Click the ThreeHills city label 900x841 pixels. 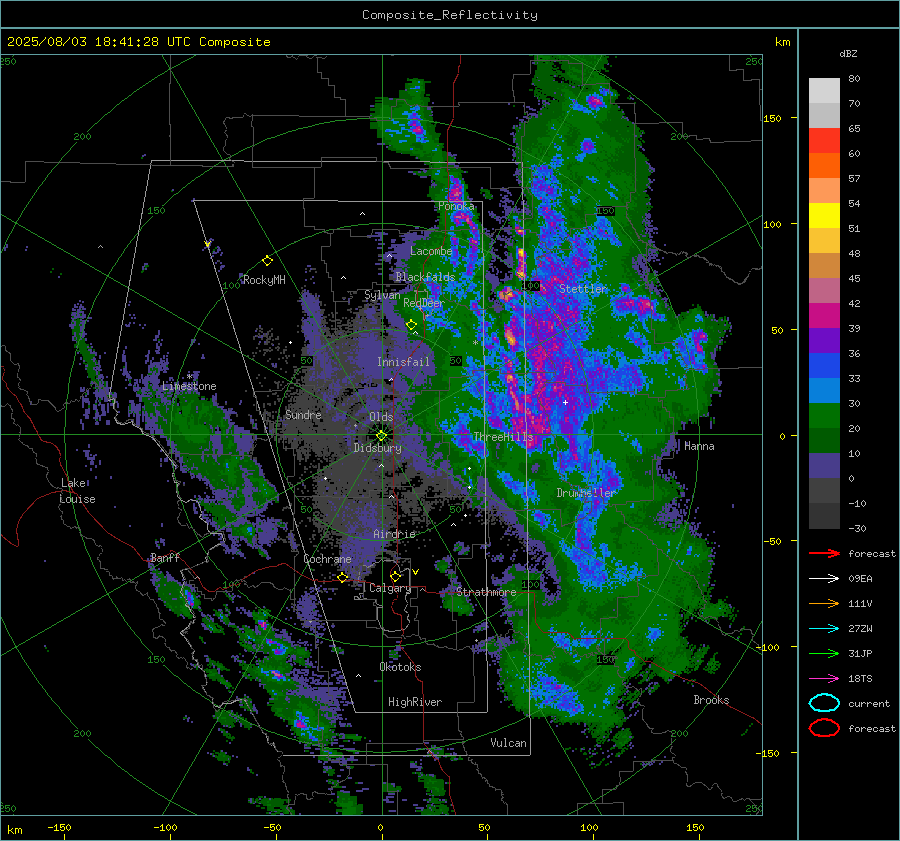pos(503,437)
